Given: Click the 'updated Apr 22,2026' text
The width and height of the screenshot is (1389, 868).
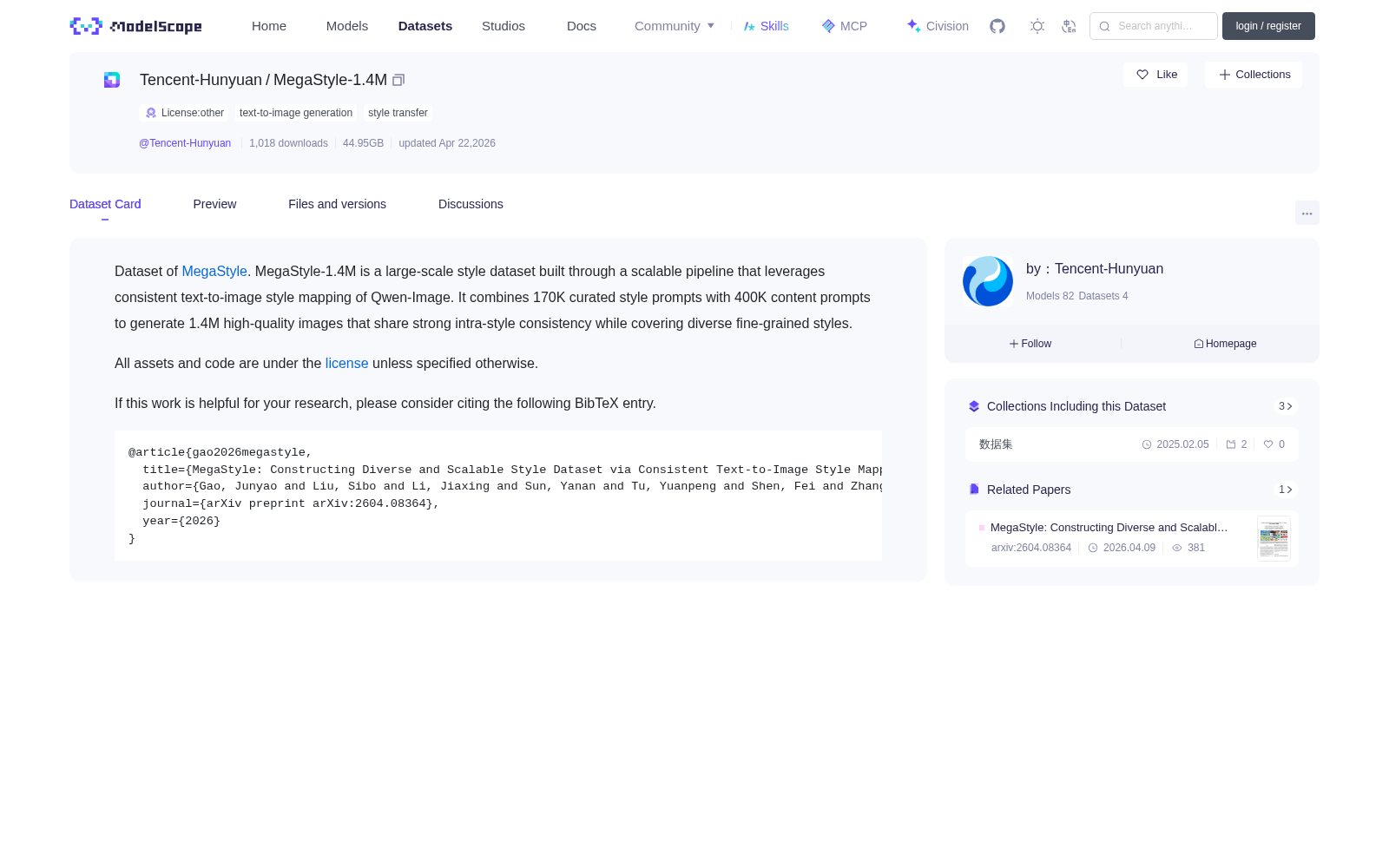Looking at the screenshot, I should [x=447, y=143].
